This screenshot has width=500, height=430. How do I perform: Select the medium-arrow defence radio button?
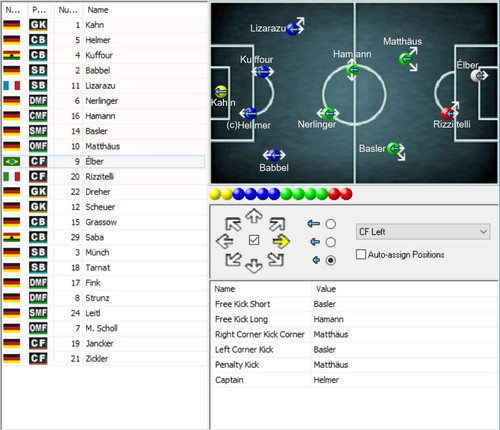[x=330, y=242]
